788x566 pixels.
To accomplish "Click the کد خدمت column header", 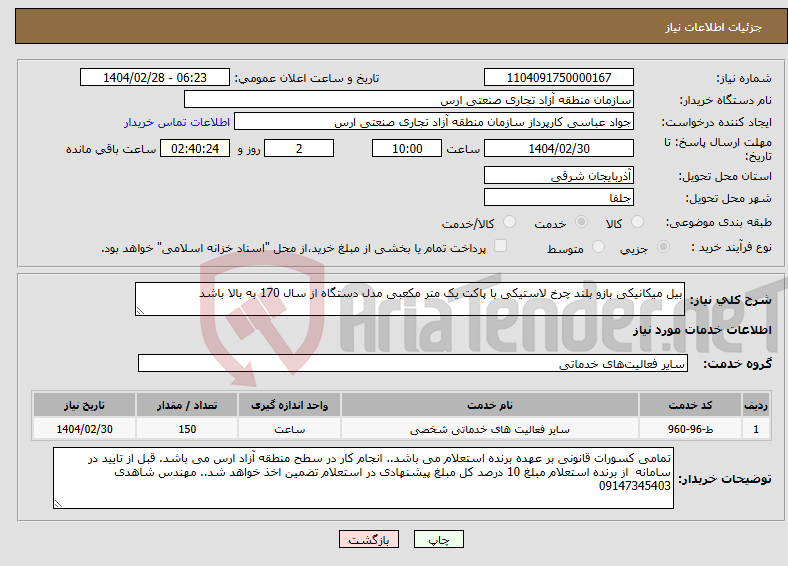I will pos(691,405).
